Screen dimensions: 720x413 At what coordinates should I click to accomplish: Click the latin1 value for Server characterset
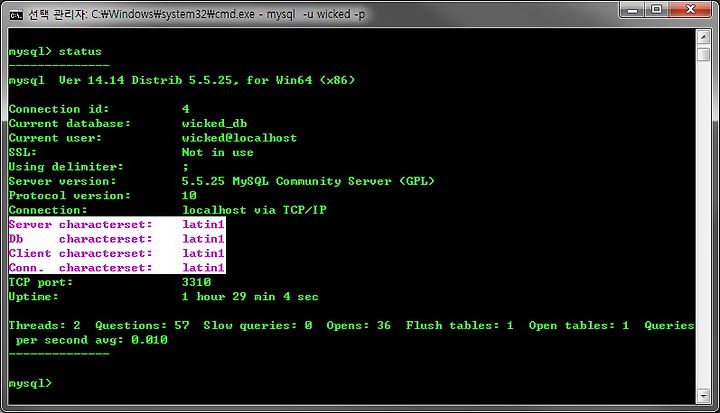(203, 224)
